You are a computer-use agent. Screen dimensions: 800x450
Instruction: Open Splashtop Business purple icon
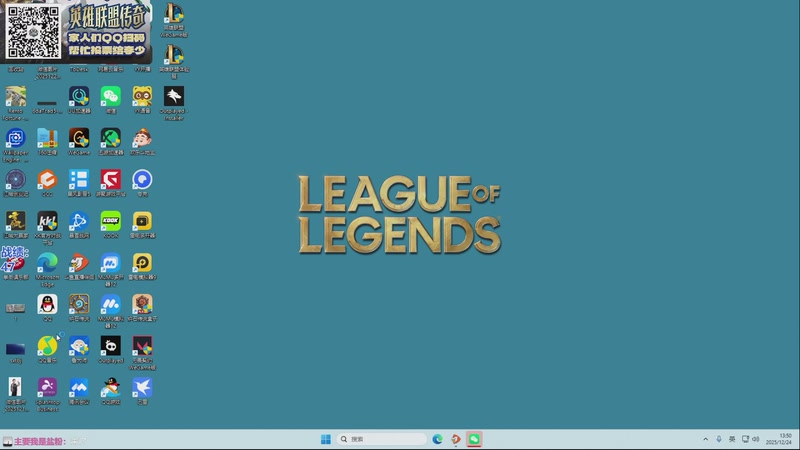(47, 388)
